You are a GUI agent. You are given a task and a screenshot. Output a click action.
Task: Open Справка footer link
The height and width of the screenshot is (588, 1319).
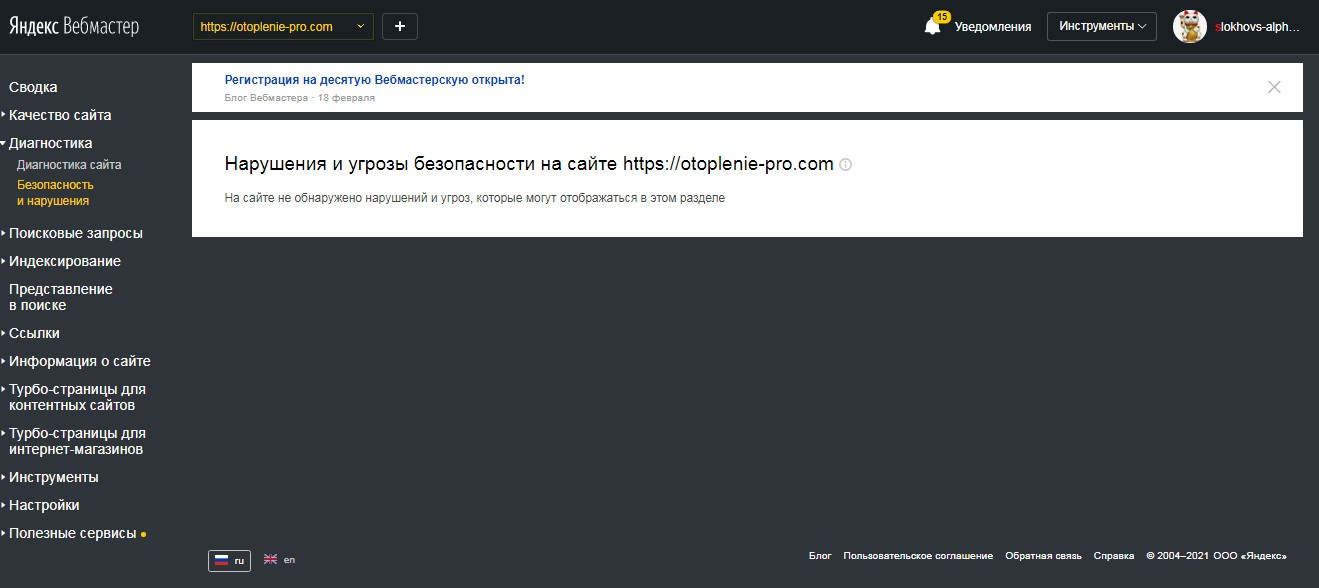point(1114,556)
